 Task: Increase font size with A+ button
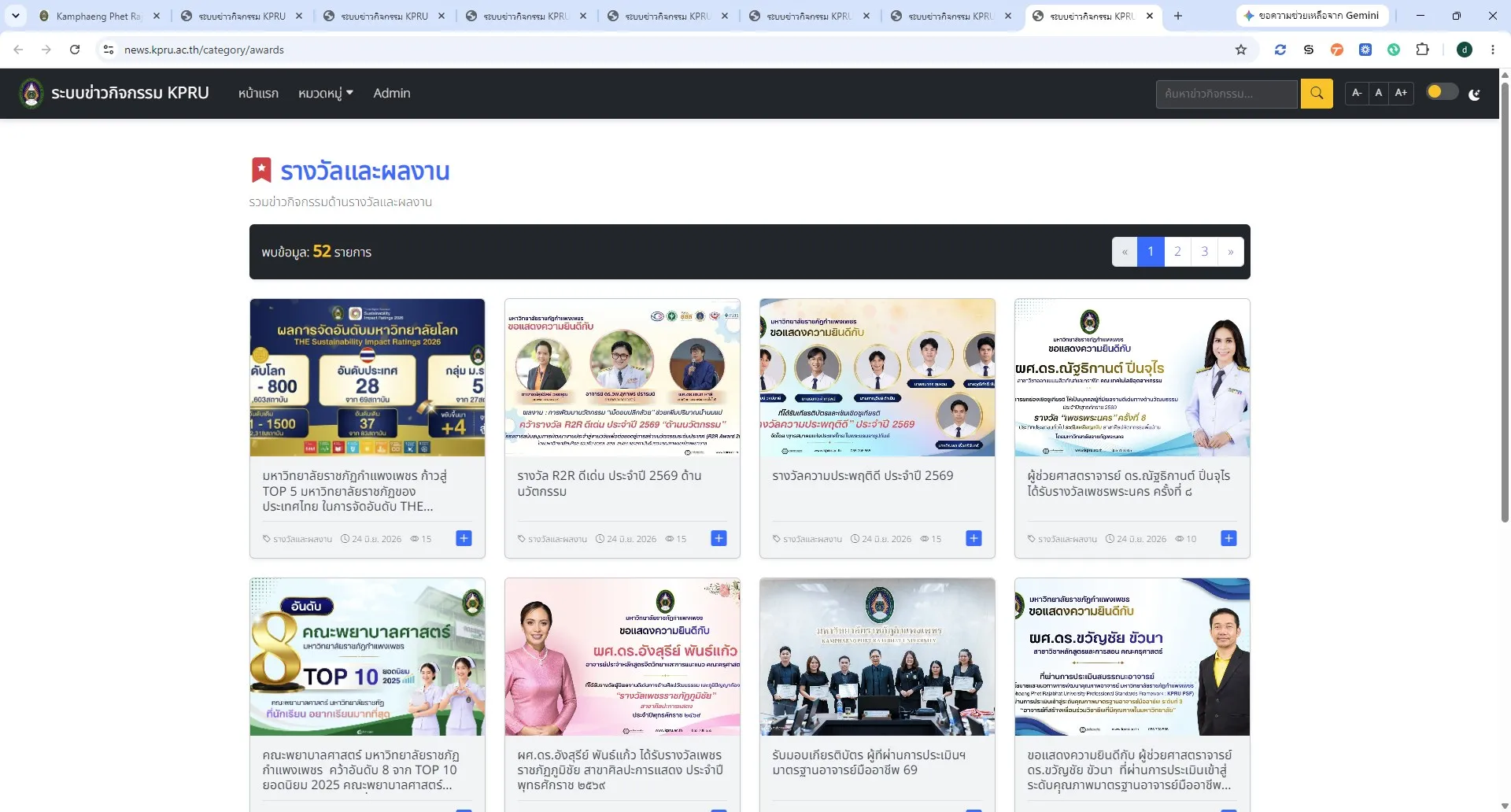[x=1402, y=93]
